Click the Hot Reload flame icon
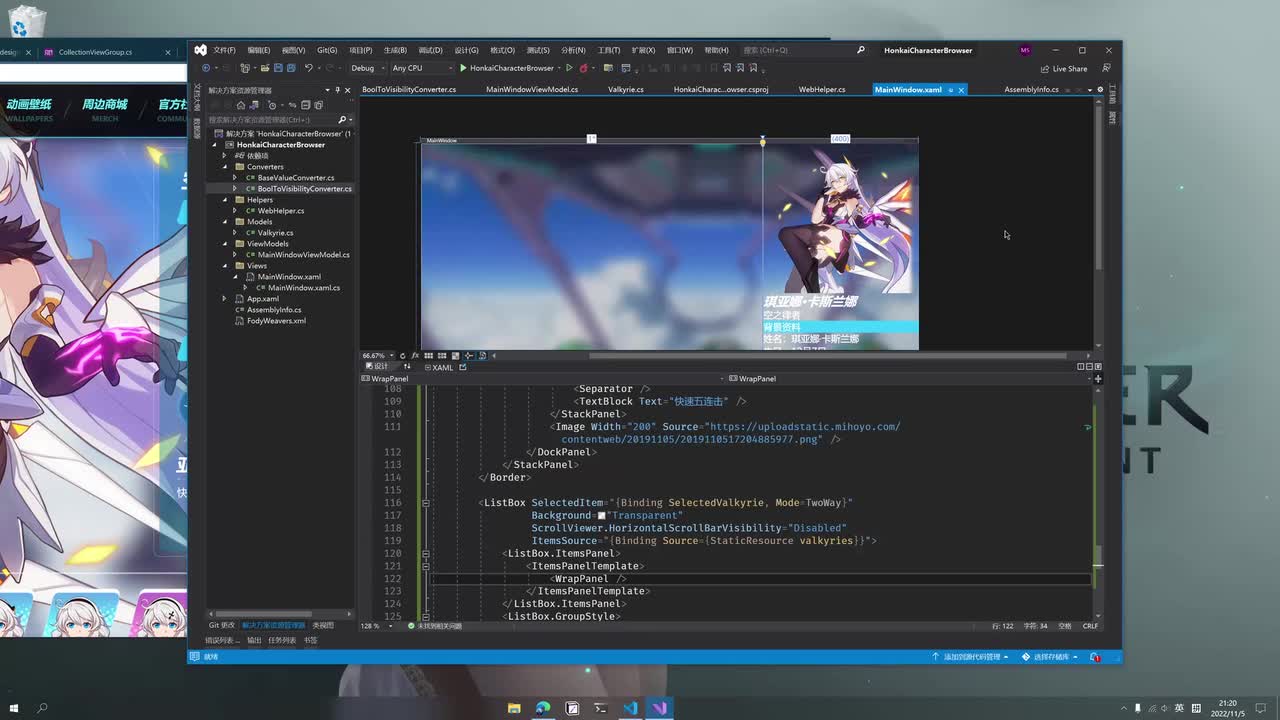The image size is (1280, 720). (x=583, y=68)
